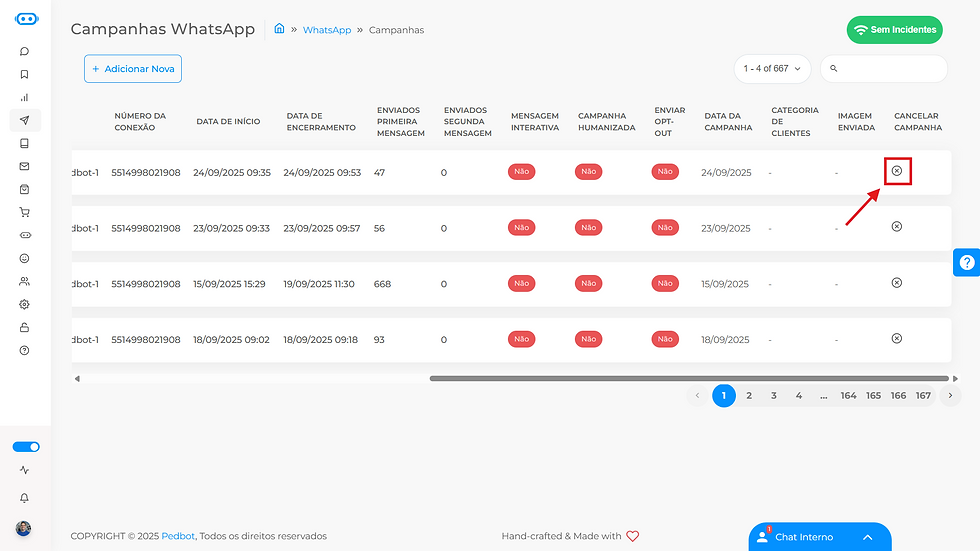Sort by Data de Encerramento column header

pos(321,121)
